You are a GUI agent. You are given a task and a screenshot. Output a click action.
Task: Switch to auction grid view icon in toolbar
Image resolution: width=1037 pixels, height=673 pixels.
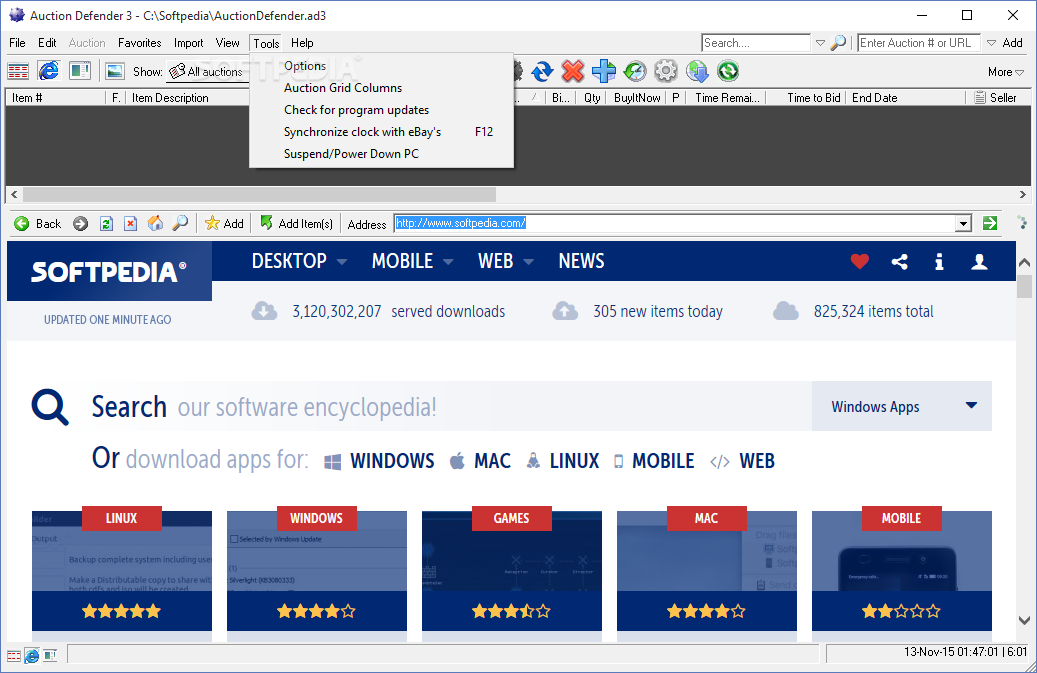18,71
